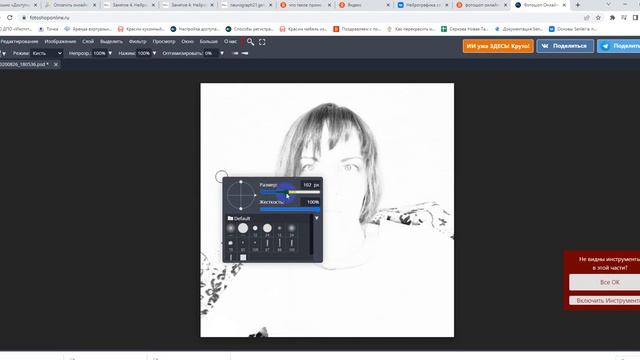This screenshot has height=360, width=640.
Task: Adjust the Жесткость hardness slider
Action: 290,209
